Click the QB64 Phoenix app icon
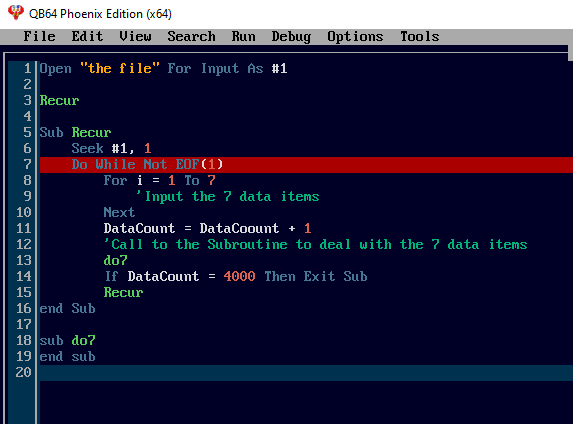The height and width of the screenshot is (424, 573). pyautogui.click(x=16, y=13)
